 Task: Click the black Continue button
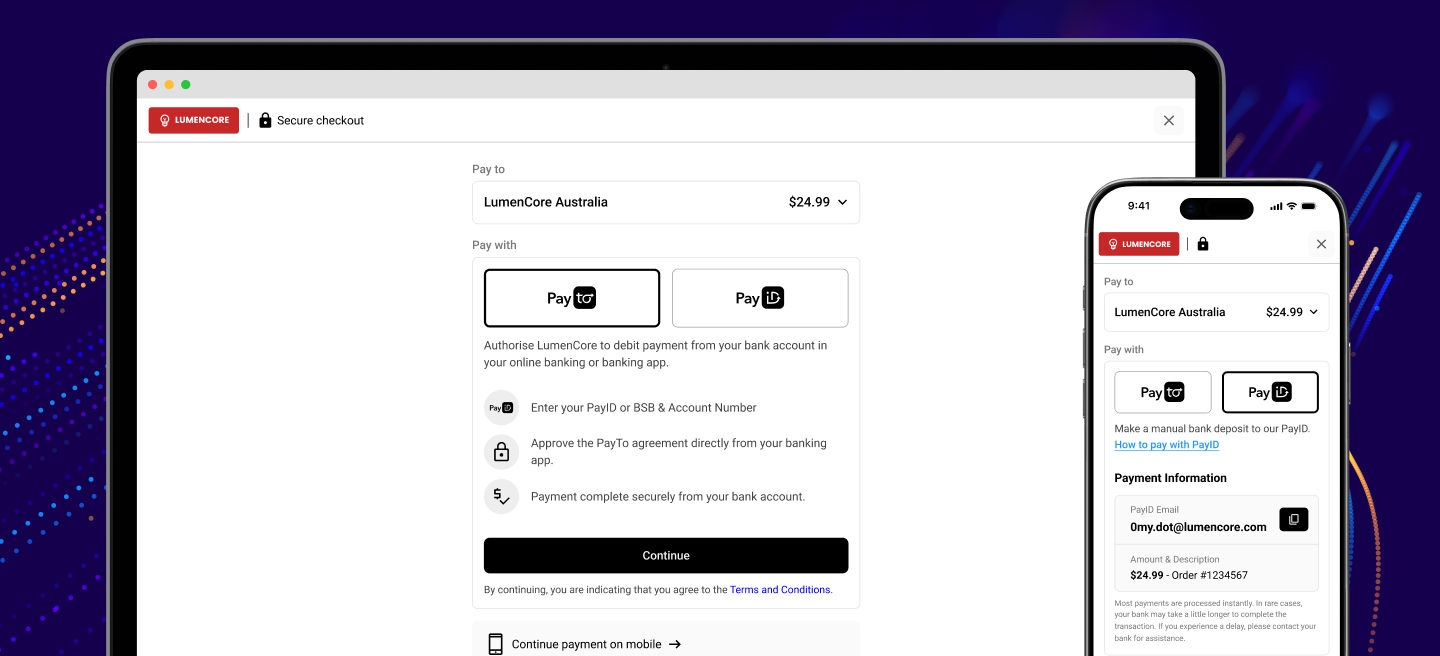coord(666,556)
